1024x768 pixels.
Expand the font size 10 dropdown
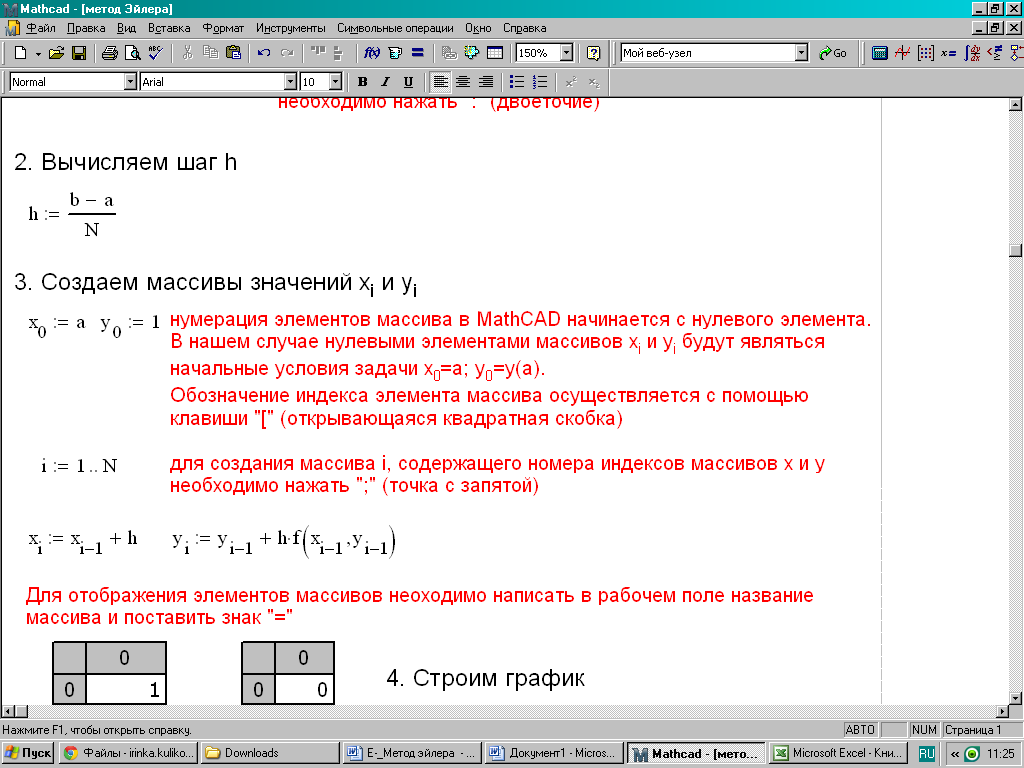[336, 82]
